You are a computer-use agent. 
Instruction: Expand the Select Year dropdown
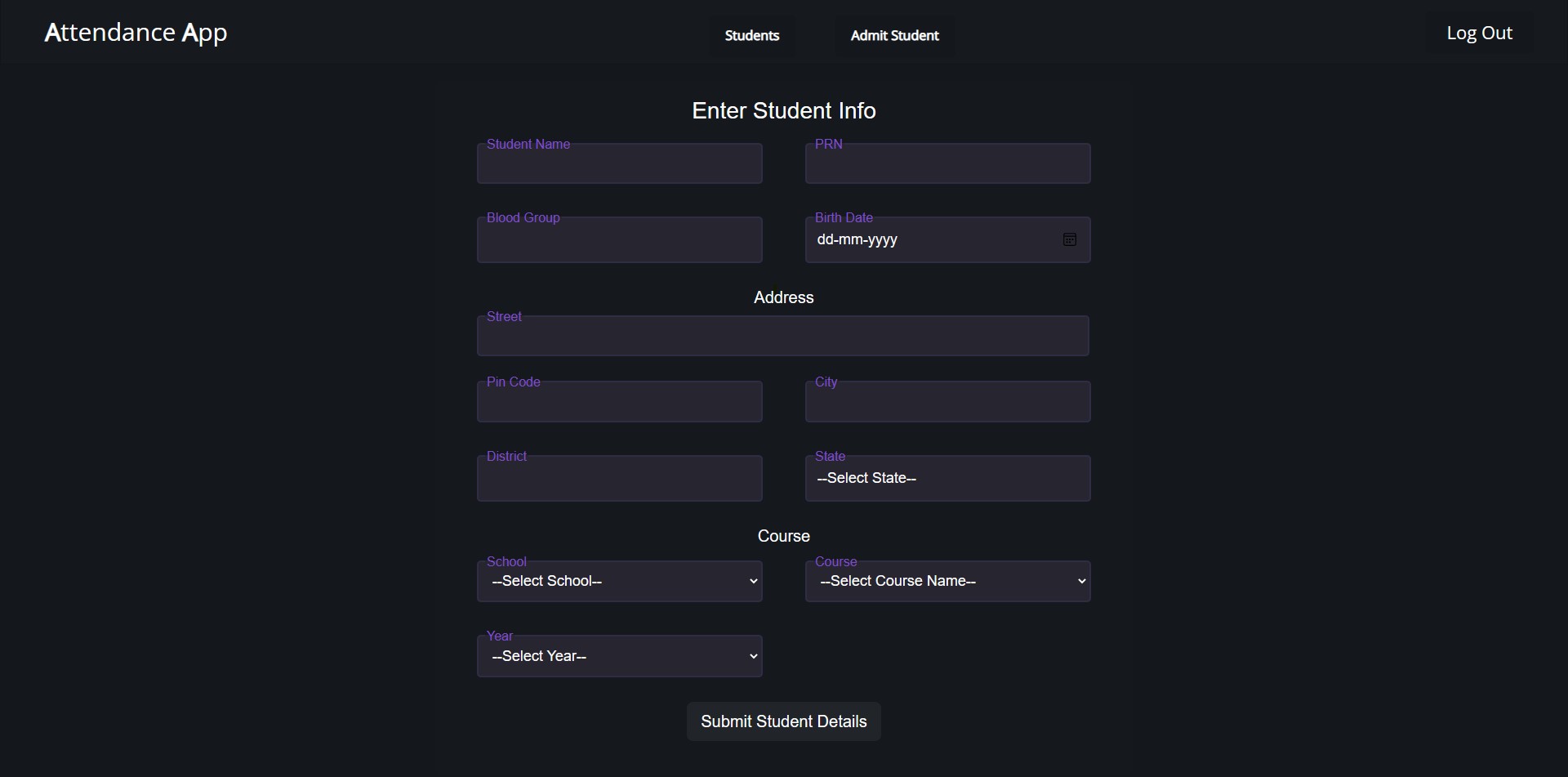[620, 656]
